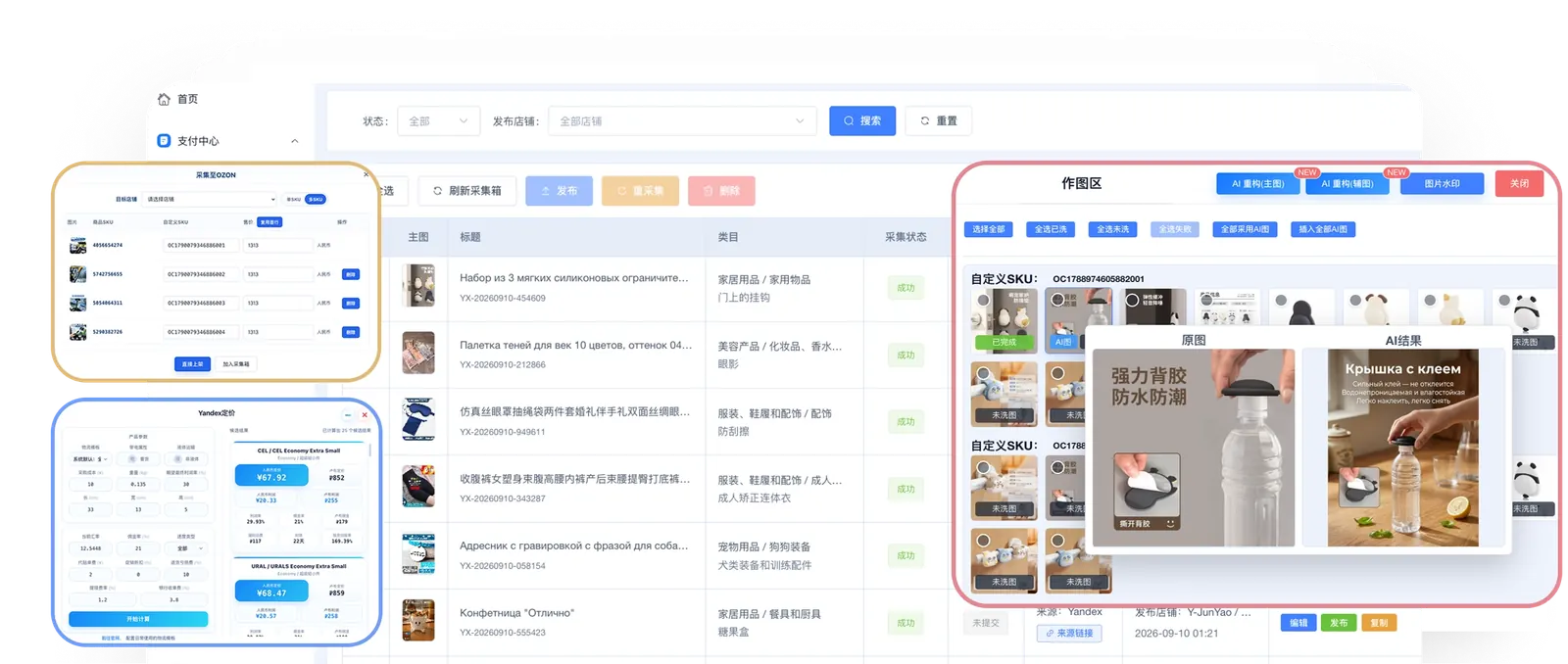Viewport: 1568px width, 664px height.
Task: Collapse the 支付中心 sidebar section
Action: click(294, 141)
